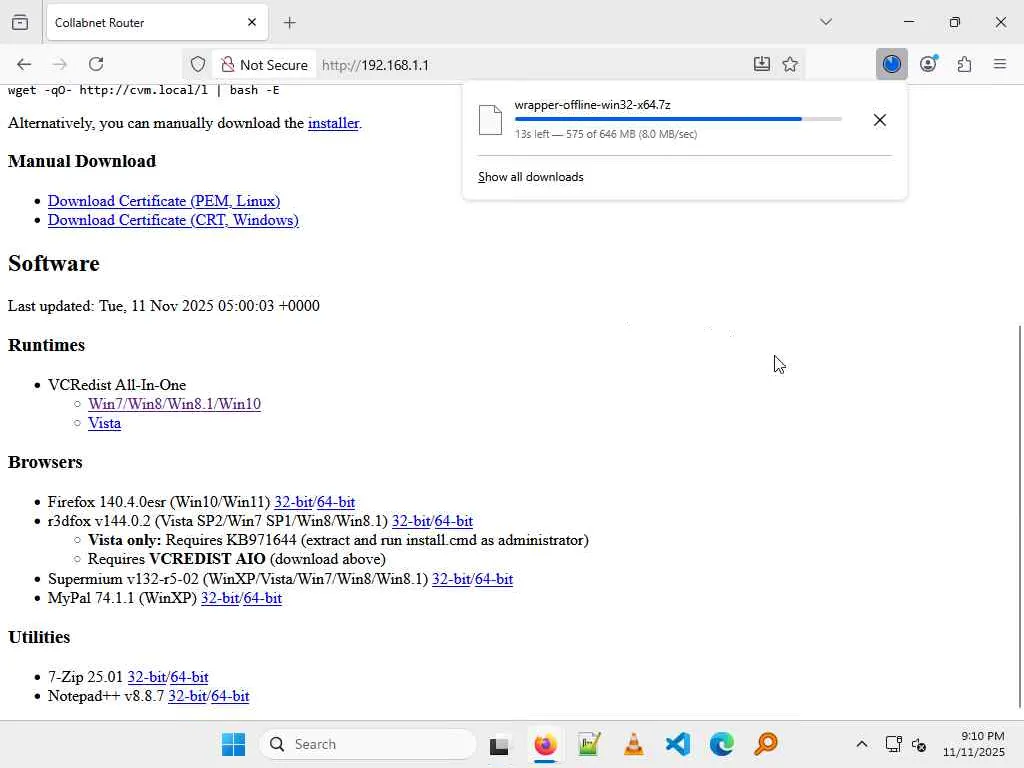Open the clock showing 9:10 PM
The height and width of the screenshot is (768, 1024).
tap(973, 744)
